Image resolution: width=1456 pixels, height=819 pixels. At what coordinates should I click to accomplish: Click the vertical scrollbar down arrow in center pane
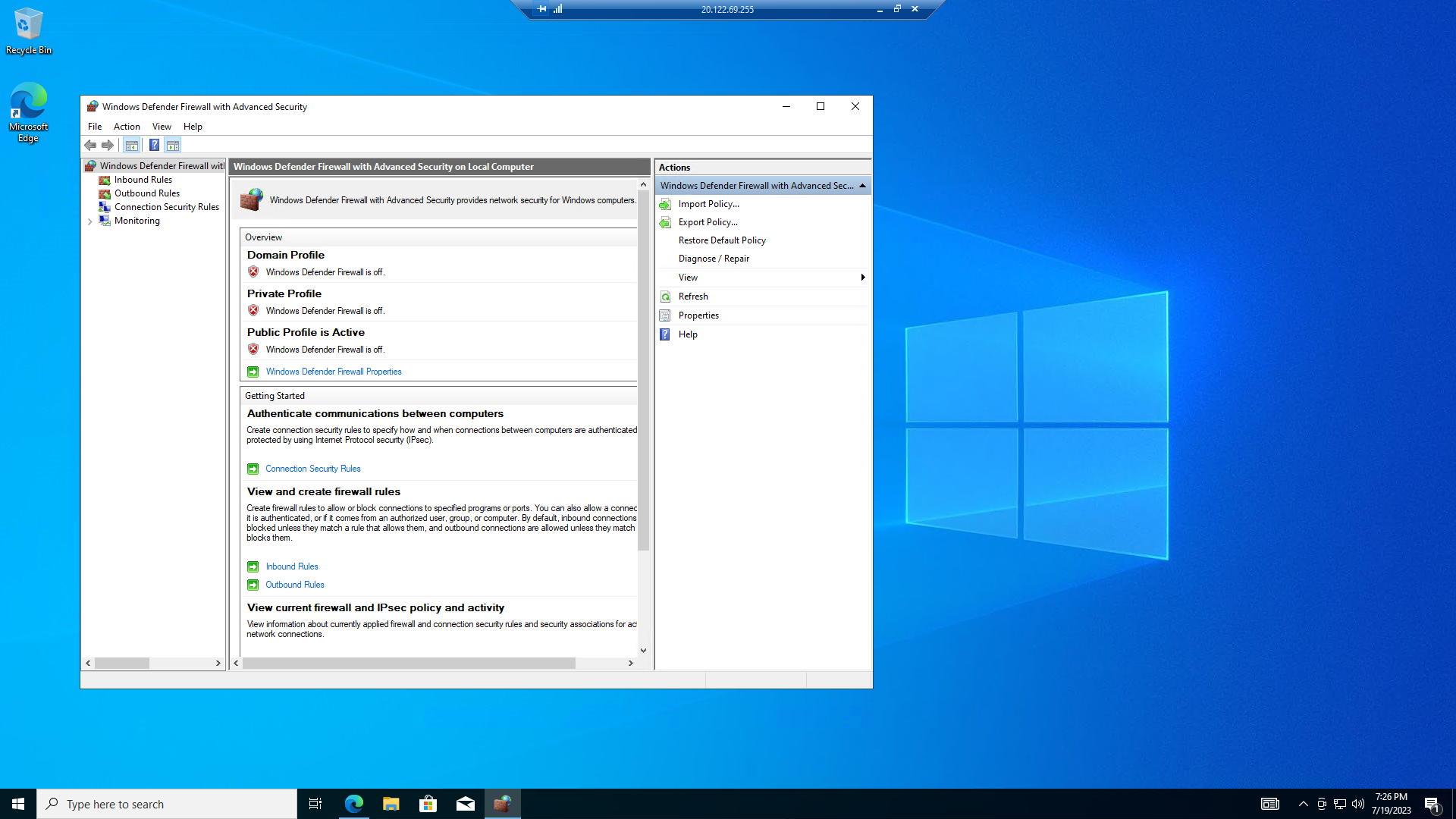[643, 650]
